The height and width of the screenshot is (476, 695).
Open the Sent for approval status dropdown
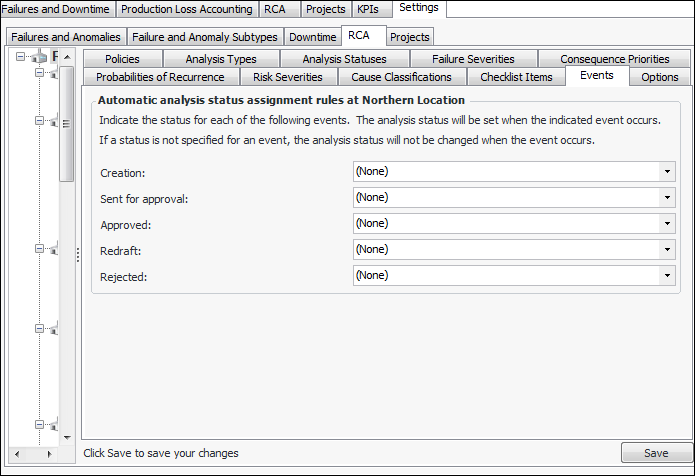(x=514, y=197)
